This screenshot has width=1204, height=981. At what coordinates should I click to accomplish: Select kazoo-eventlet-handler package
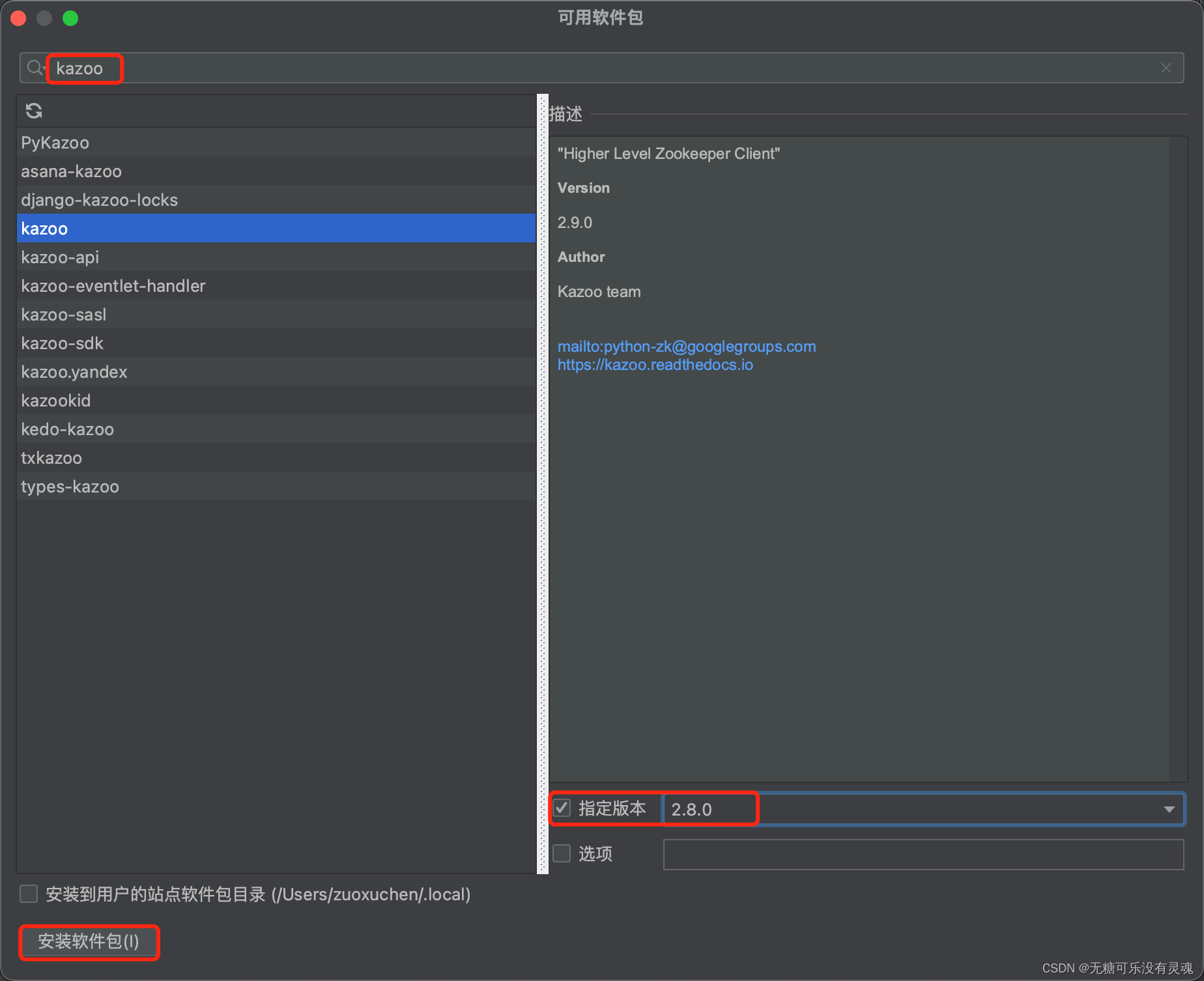[276, 285]
